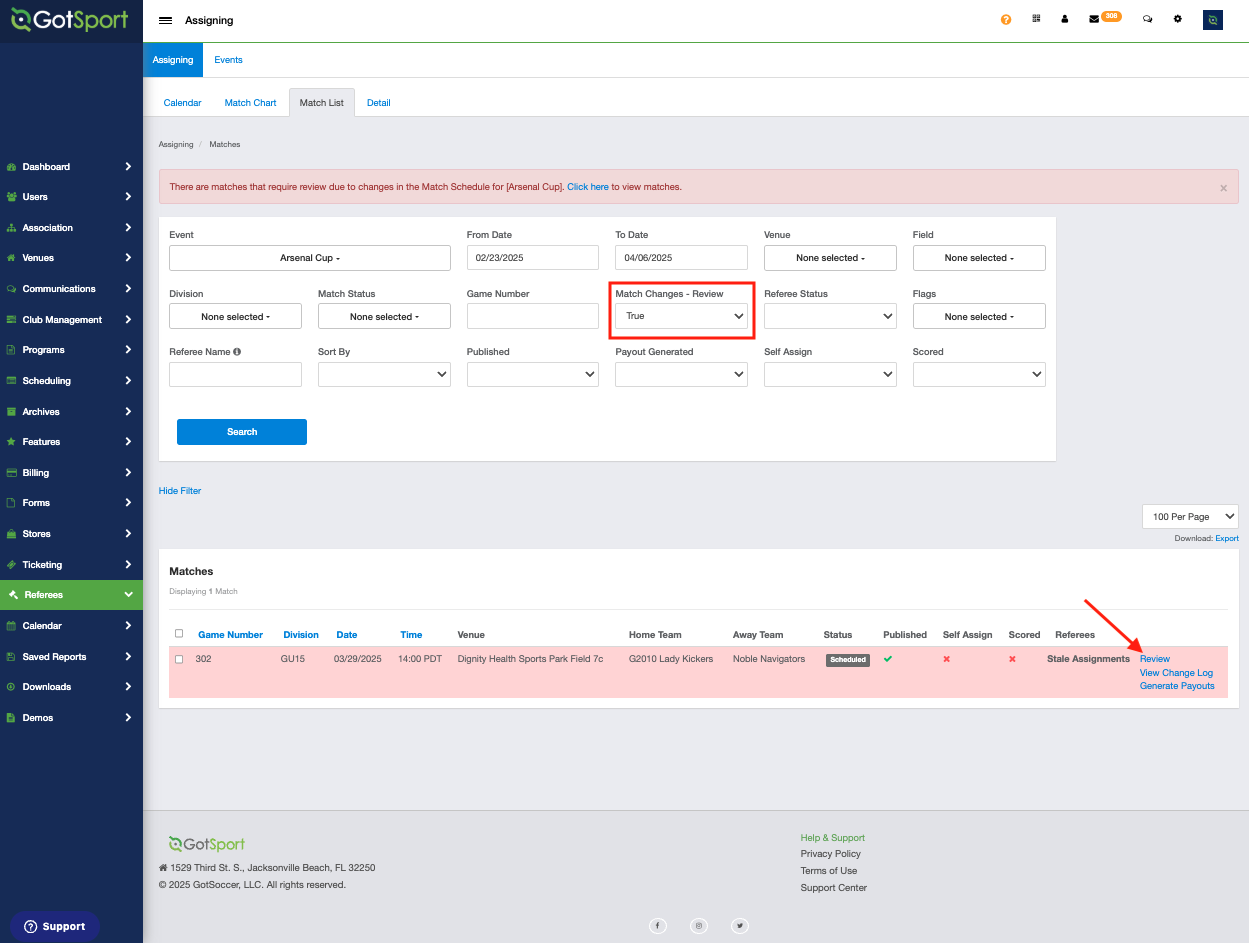Screen dimensions: 1249x943
Task: Click the Review link for the match
Action: point(1154,658)
